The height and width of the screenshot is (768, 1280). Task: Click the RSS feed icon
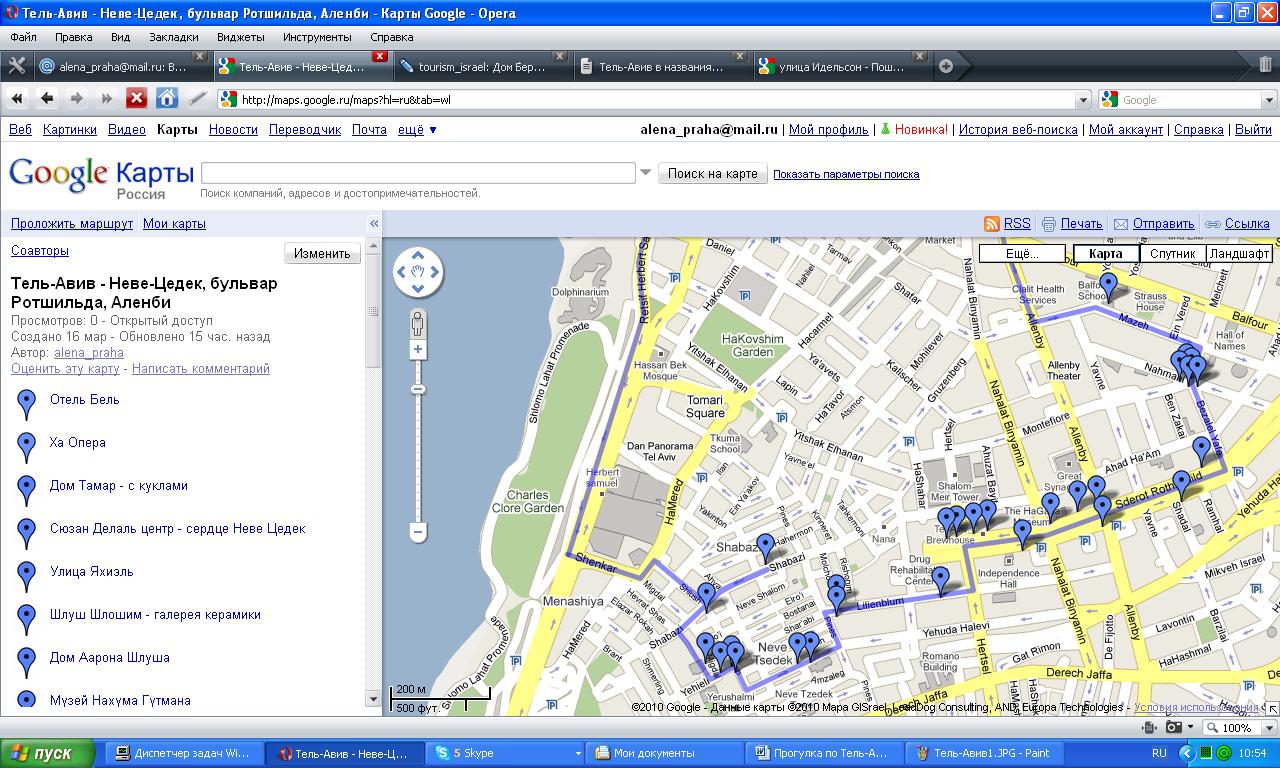coord(992,224)
